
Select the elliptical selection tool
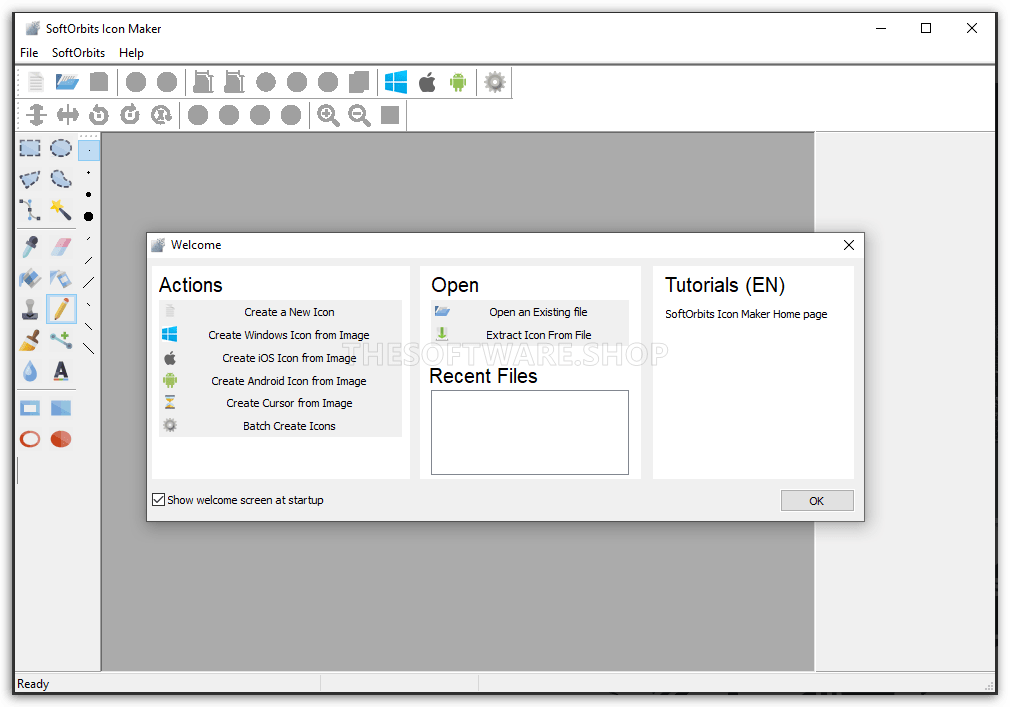(x=61, y=149)
